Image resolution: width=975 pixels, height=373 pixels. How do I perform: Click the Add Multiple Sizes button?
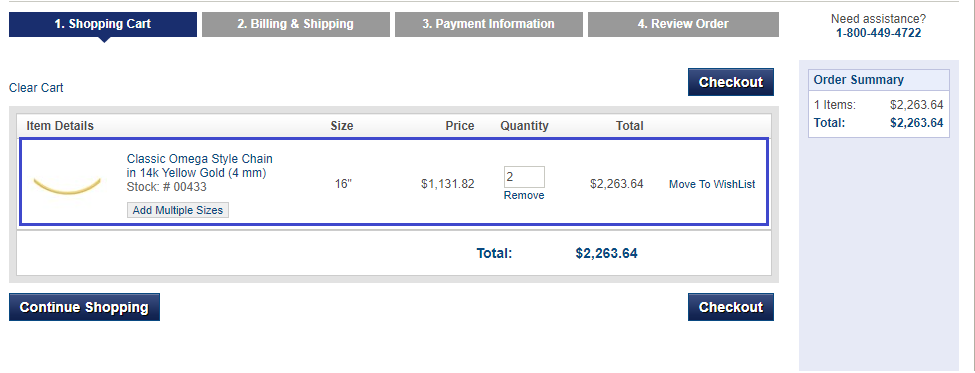pyautogui.click(x=178, y=210)
